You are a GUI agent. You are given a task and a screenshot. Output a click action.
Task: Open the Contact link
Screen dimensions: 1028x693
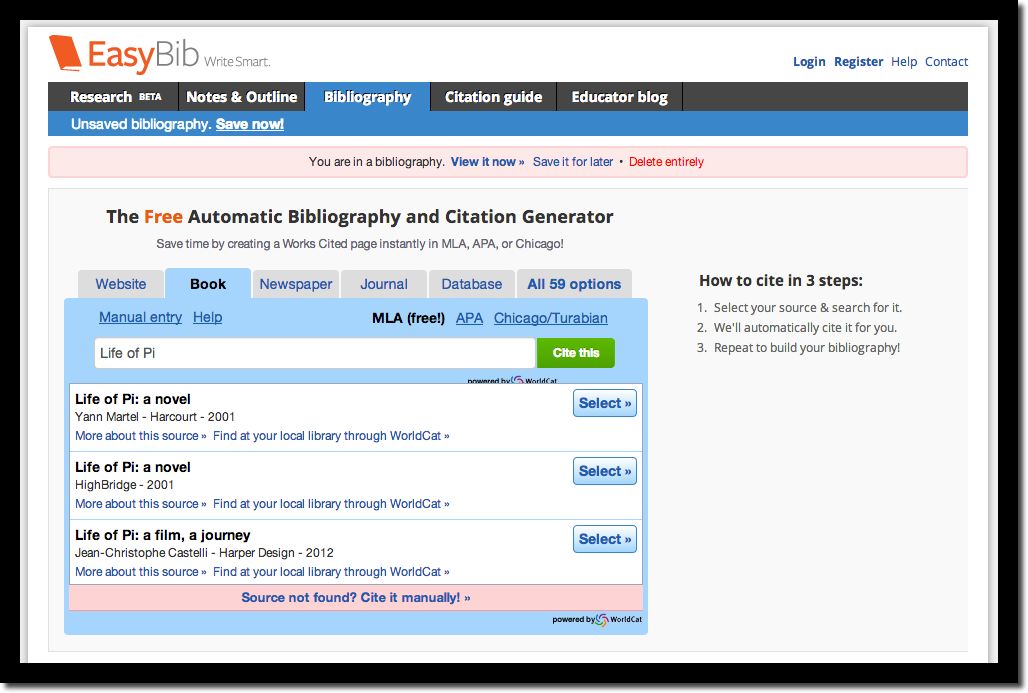point(946,62)
